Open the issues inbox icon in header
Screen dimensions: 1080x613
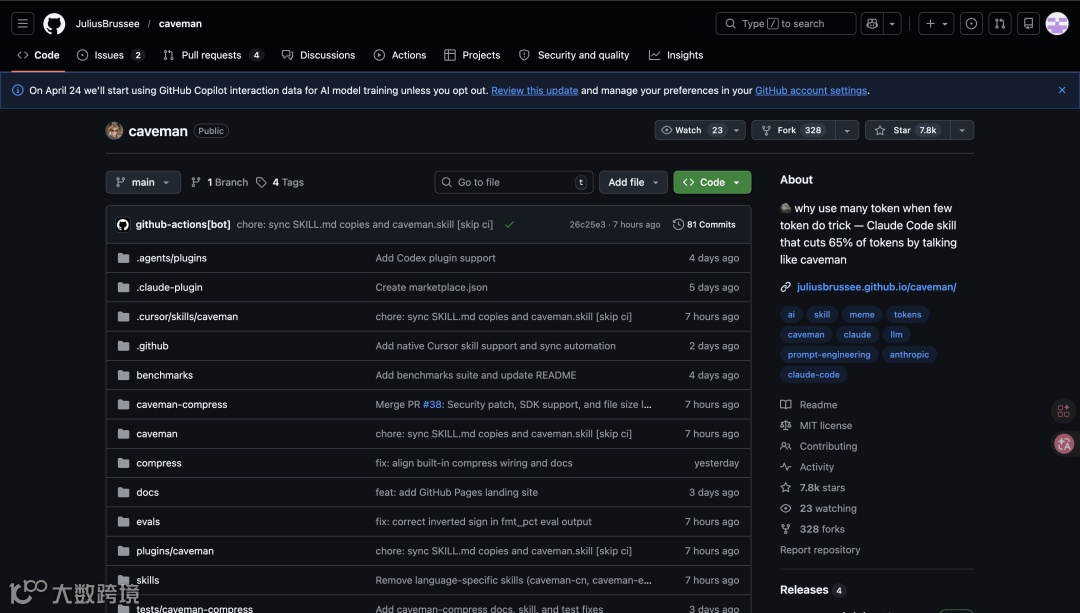[x=971, y=23]
